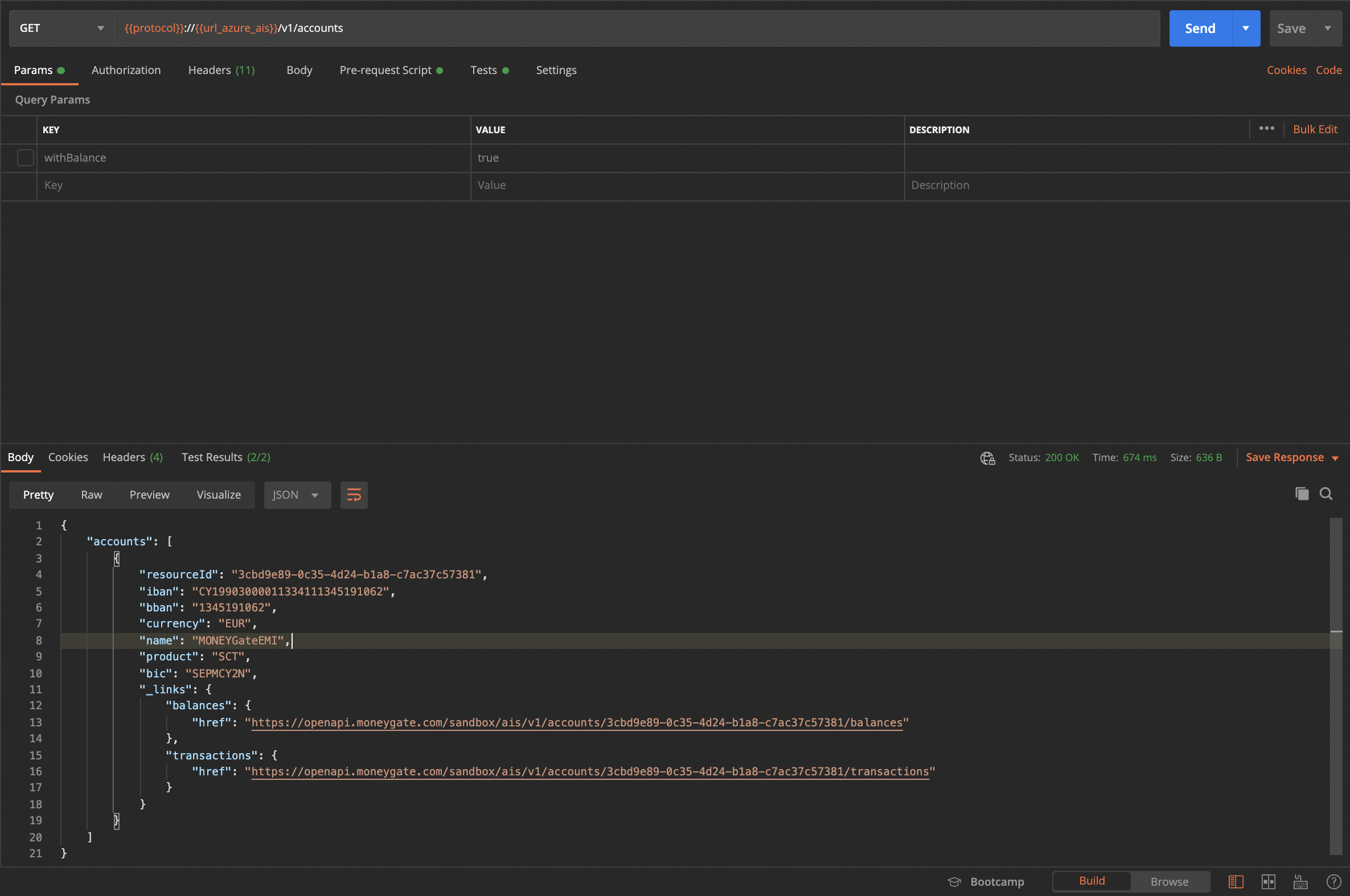Enable the withBalance query param checkbox
Image resolution: width=1350 pixels, height=896 pixels.
pos(26,158)
